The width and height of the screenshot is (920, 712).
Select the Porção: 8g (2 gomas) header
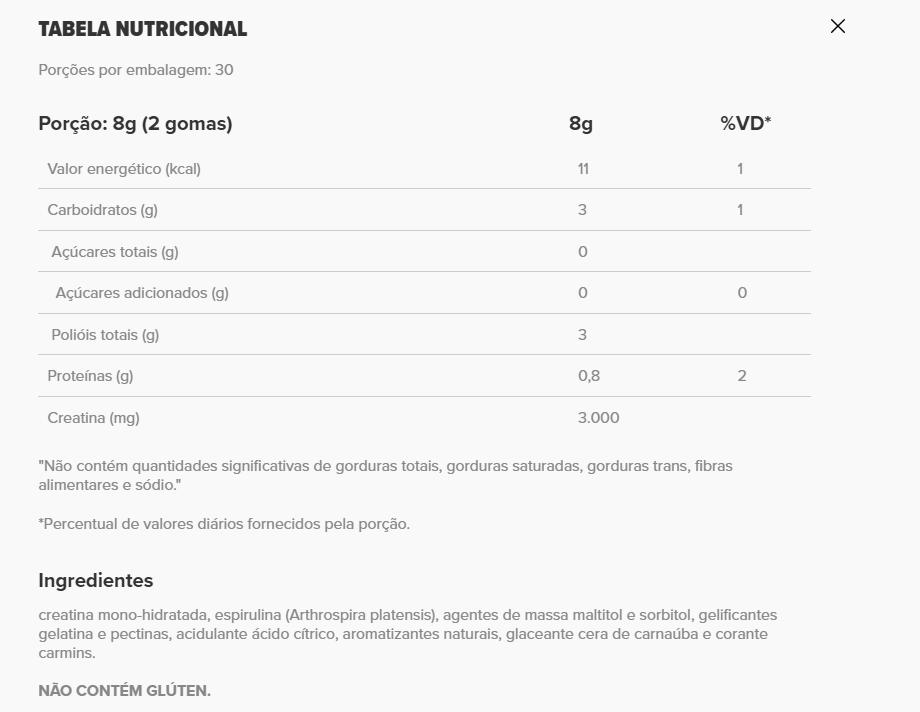(135, 124)
